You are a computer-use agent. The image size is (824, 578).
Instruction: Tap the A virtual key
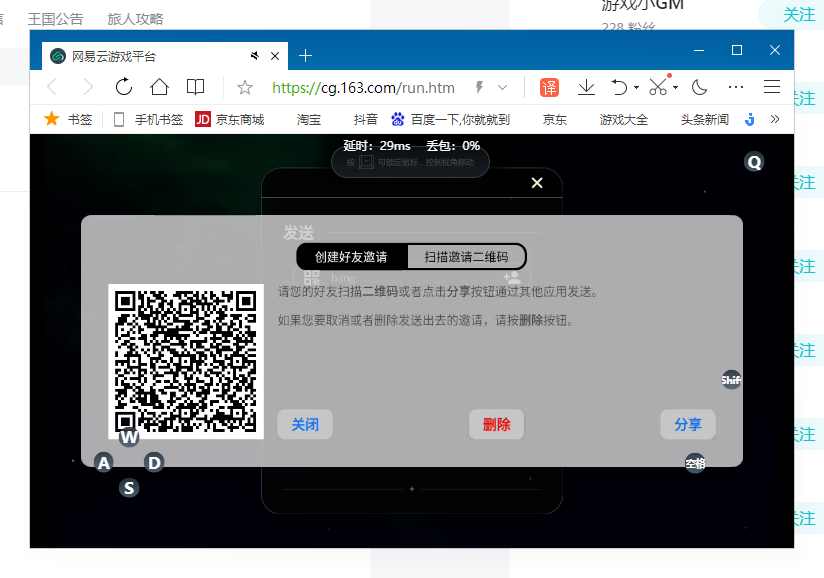point(104,462)
